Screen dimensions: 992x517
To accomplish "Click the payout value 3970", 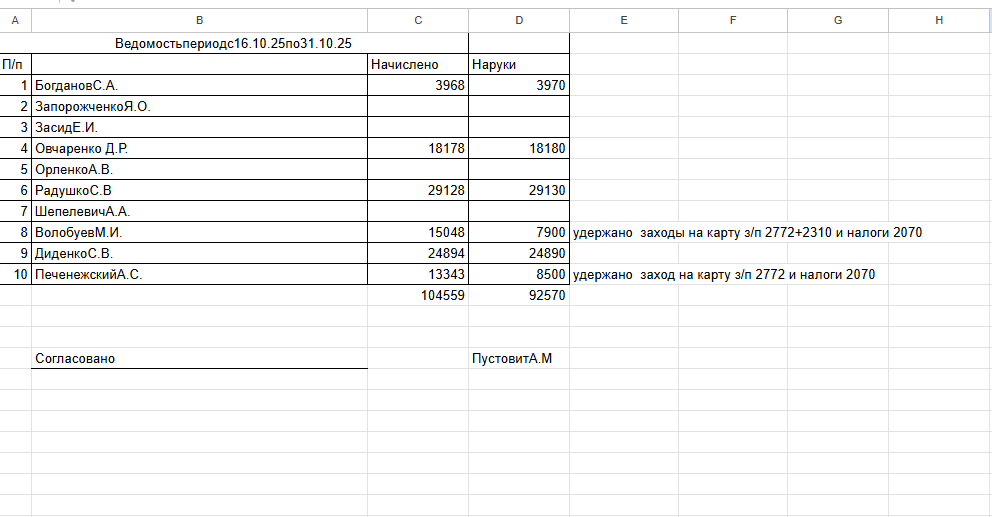I will (519, 85).
